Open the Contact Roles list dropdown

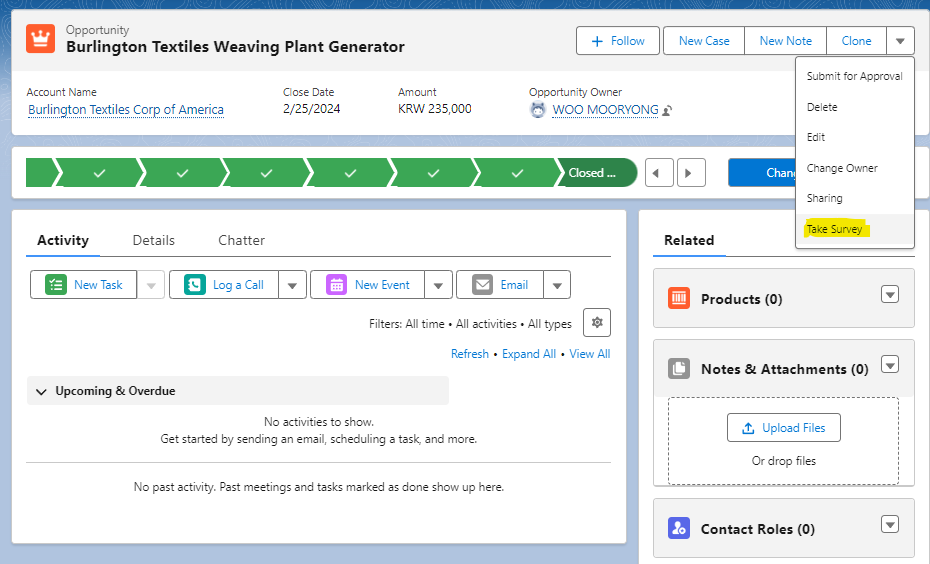(890, 524)
